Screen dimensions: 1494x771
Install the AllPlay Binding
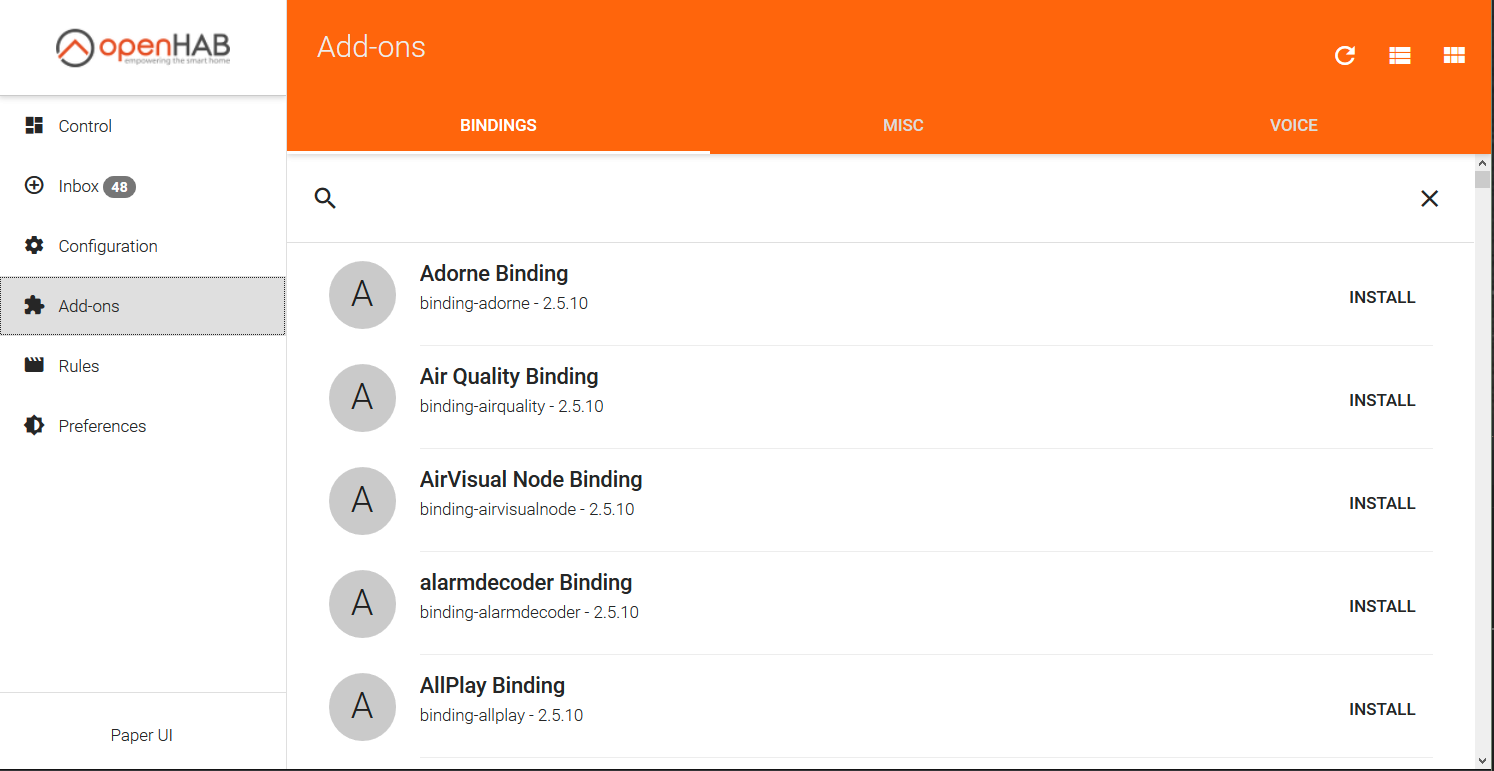pyautogui.click(x=1382, y=709)
